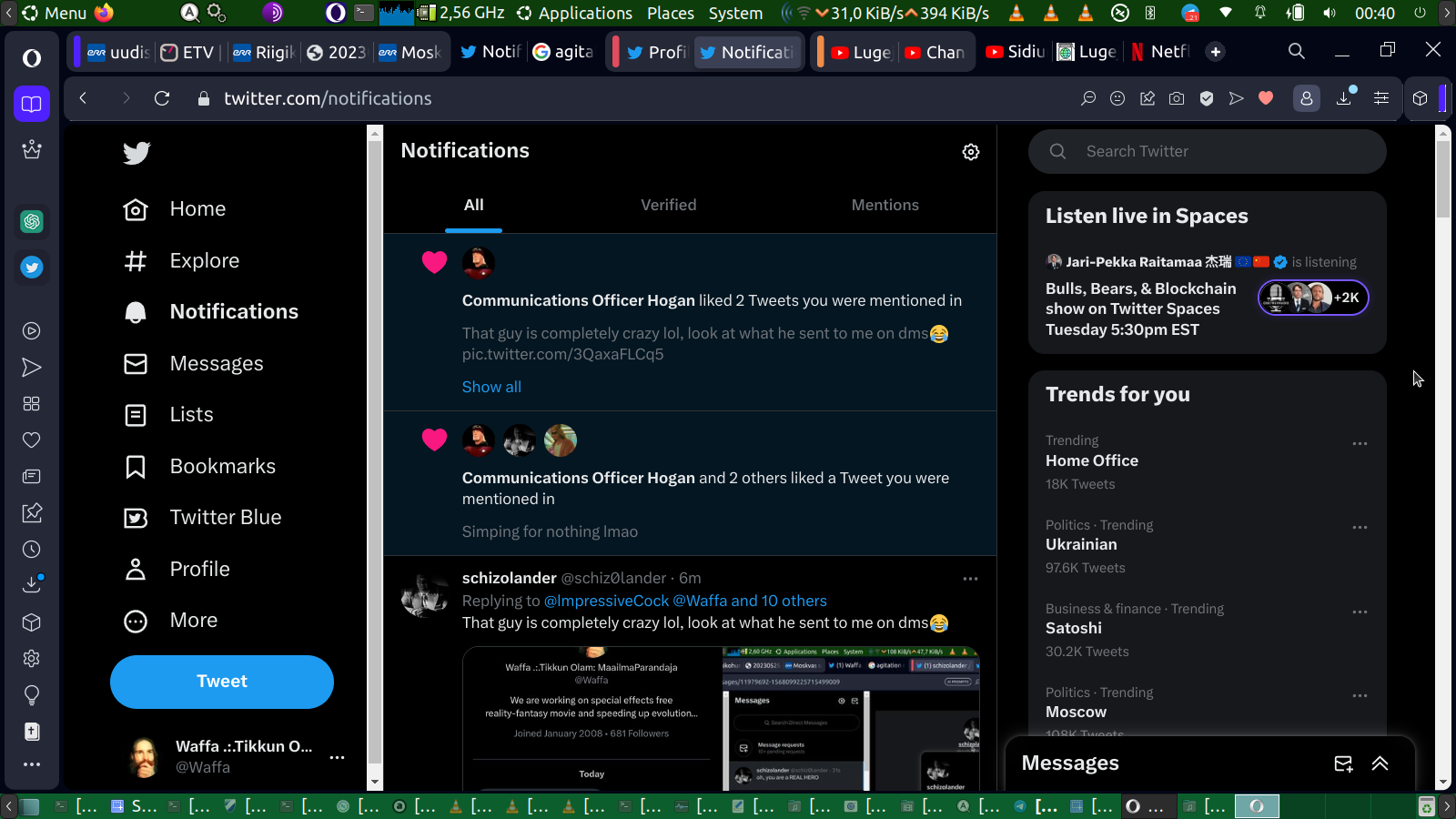This screenshot has width=1456, height=819.
Task: Expand the Messages drawer
Action: pos(1380,763)
